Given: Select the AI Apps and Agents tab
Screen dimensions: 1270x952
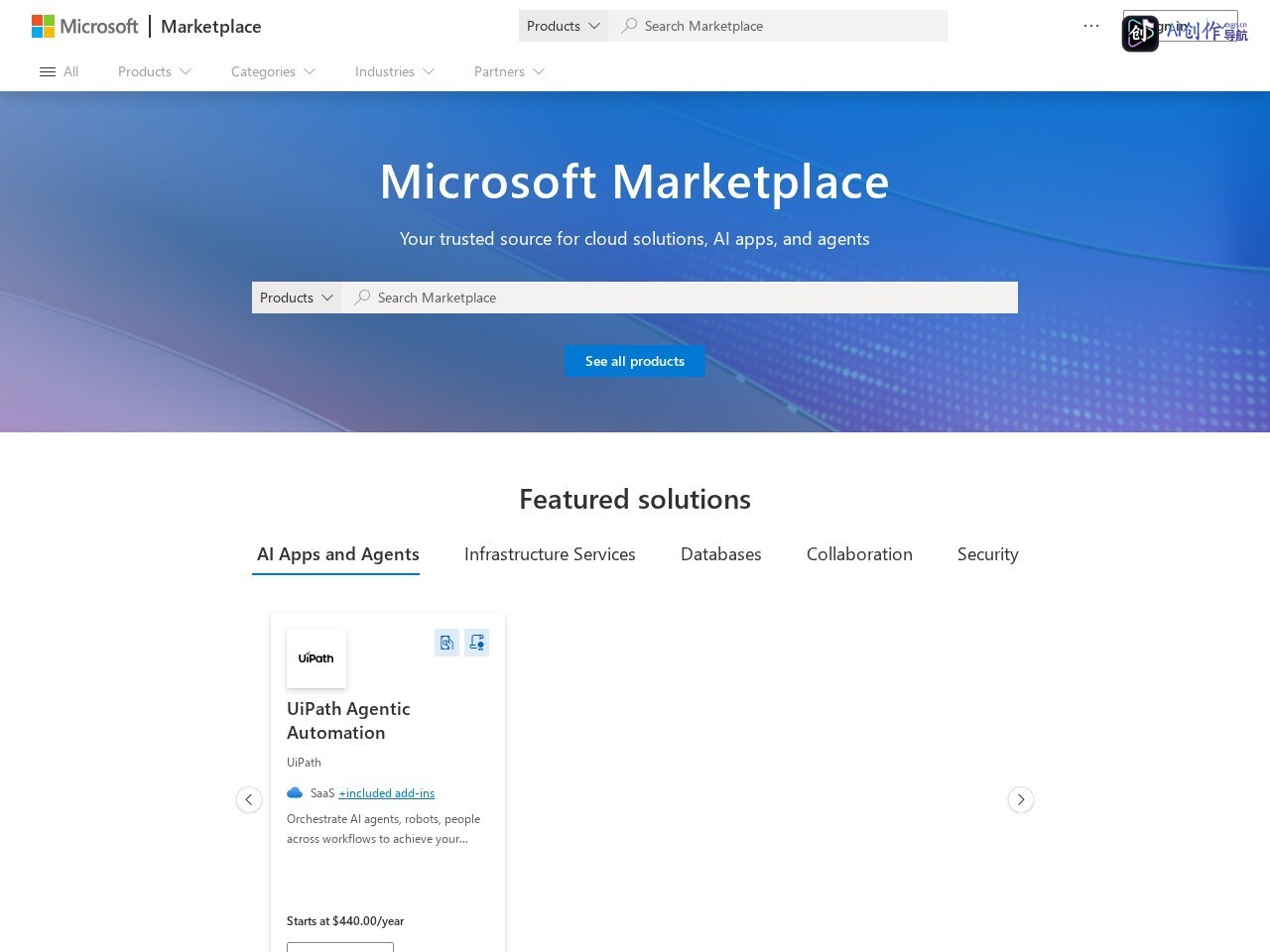Looking at the screenshot, I should click(x=337, y=554).
